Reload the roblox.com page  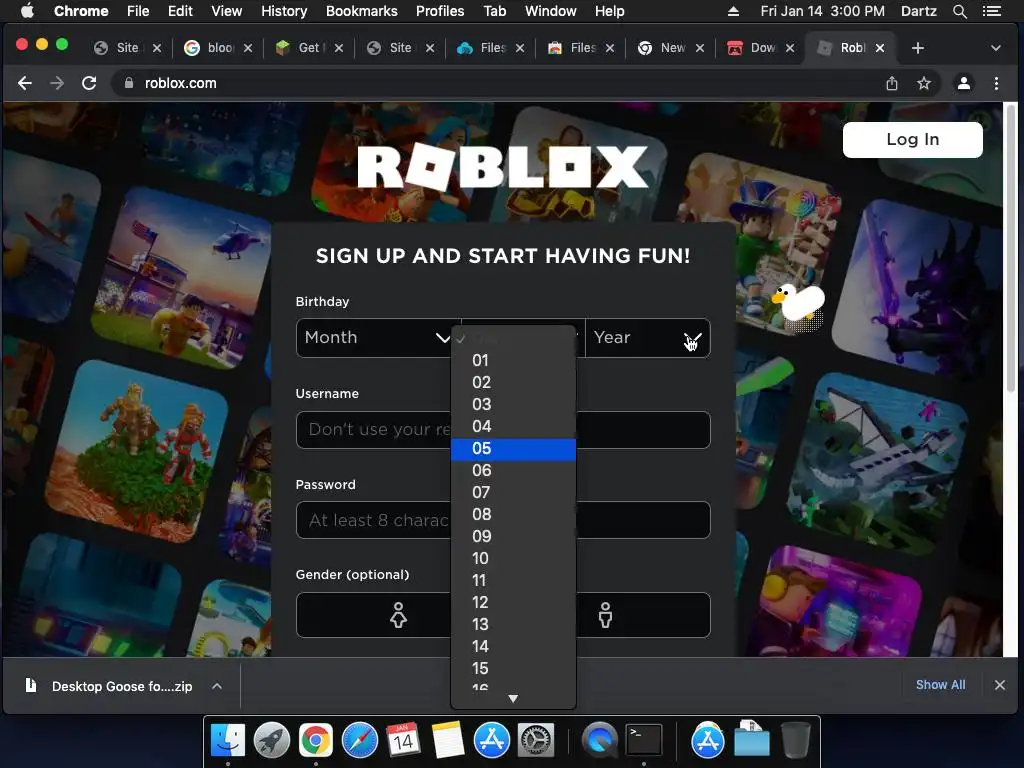89,83
